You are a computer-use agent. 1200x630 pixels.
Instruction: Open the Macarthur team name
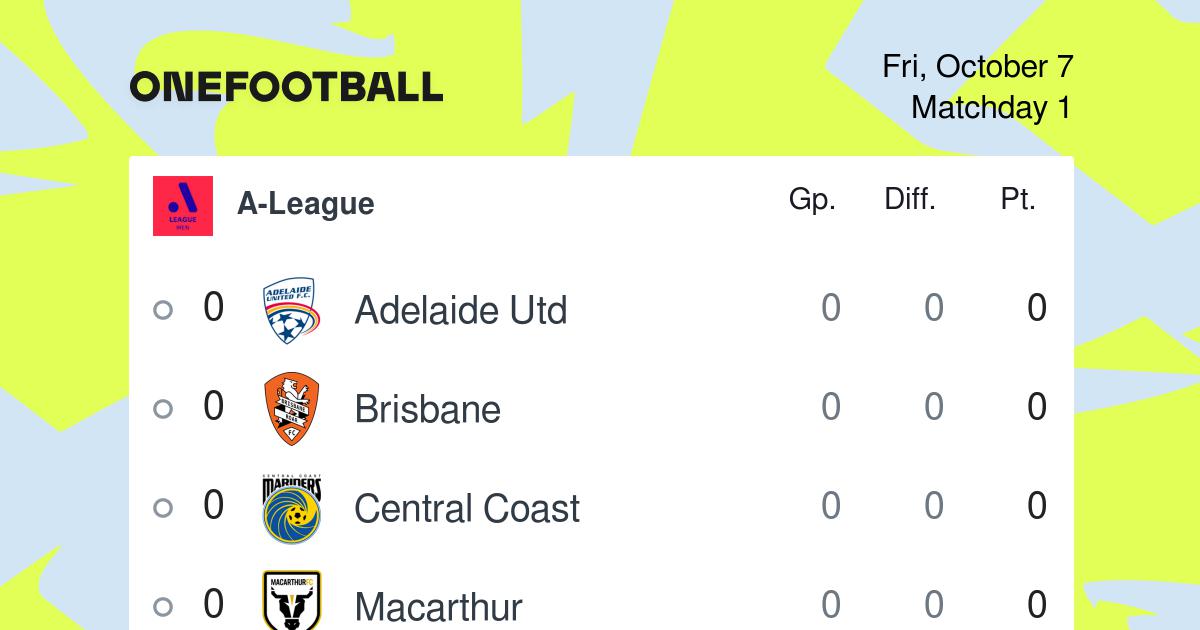(x=439, y=606)
